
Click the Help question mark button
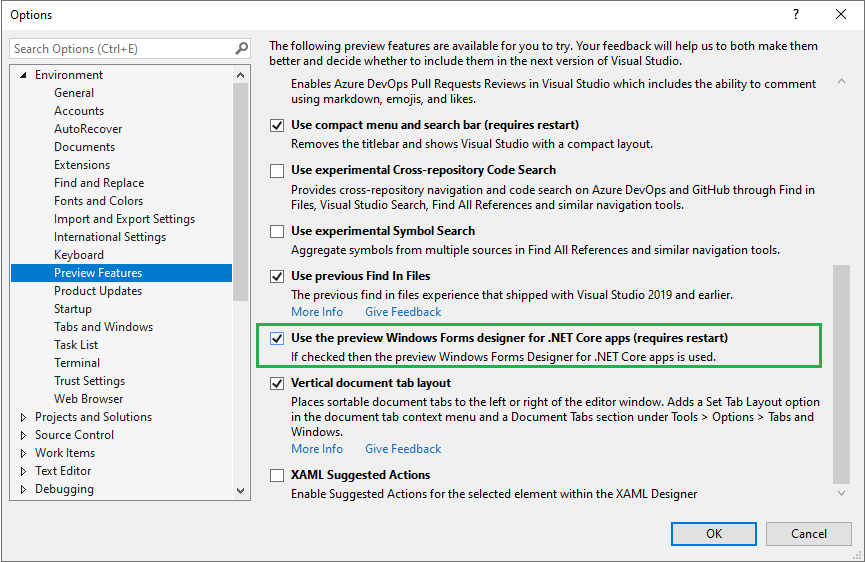coord(796,14)
